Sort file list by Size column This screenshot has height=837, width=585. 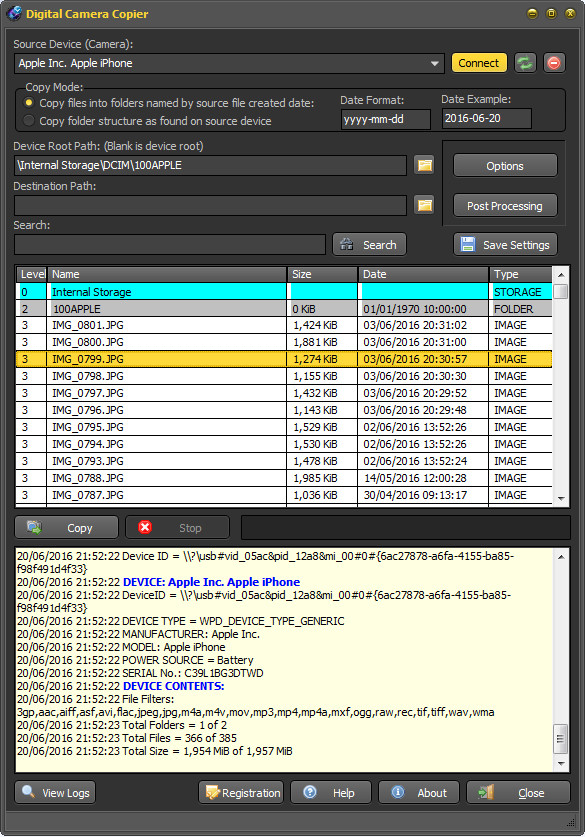click(x=322, y=274)
